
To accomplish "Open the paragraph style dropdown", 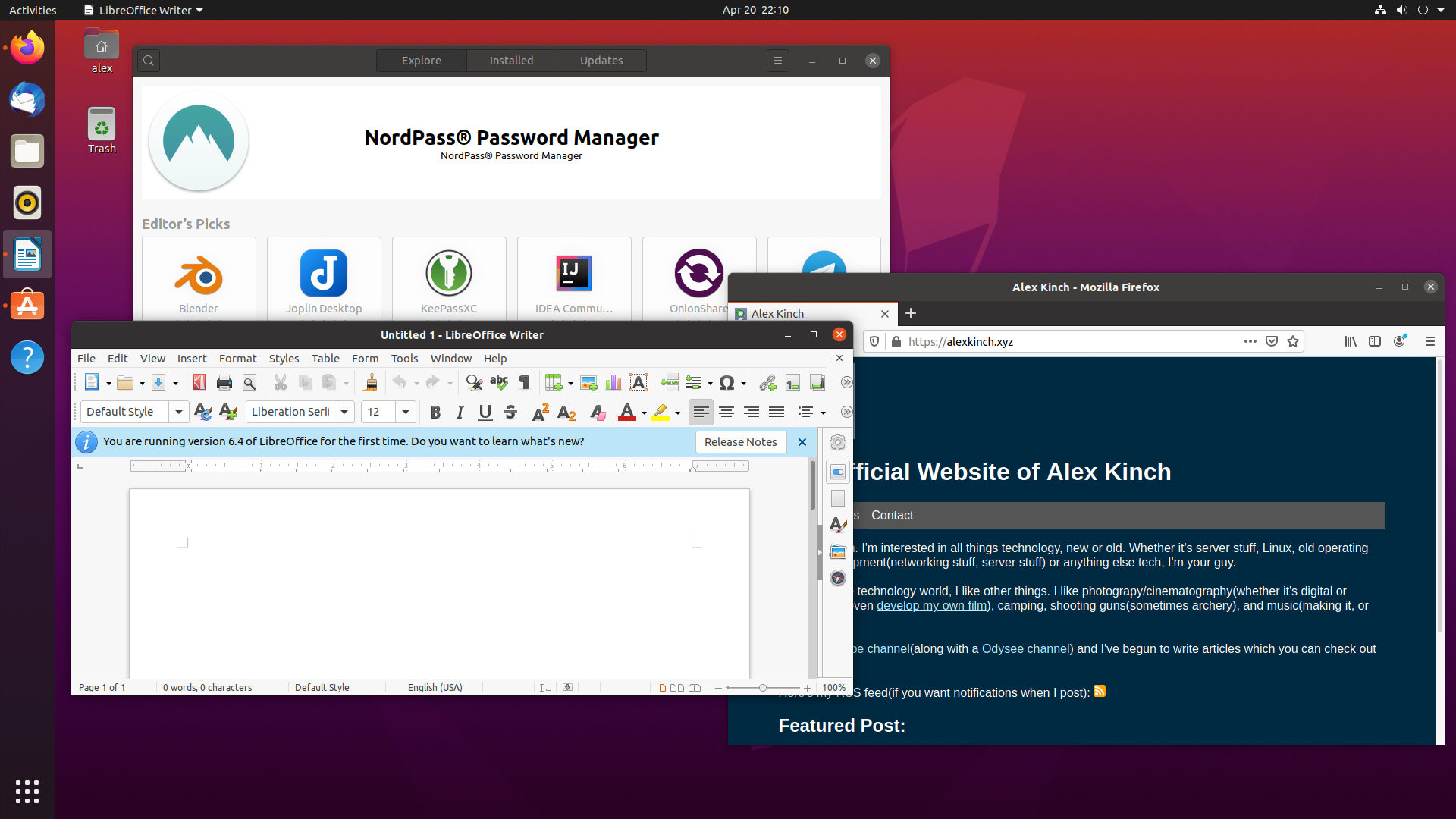I will coord(179,412).
